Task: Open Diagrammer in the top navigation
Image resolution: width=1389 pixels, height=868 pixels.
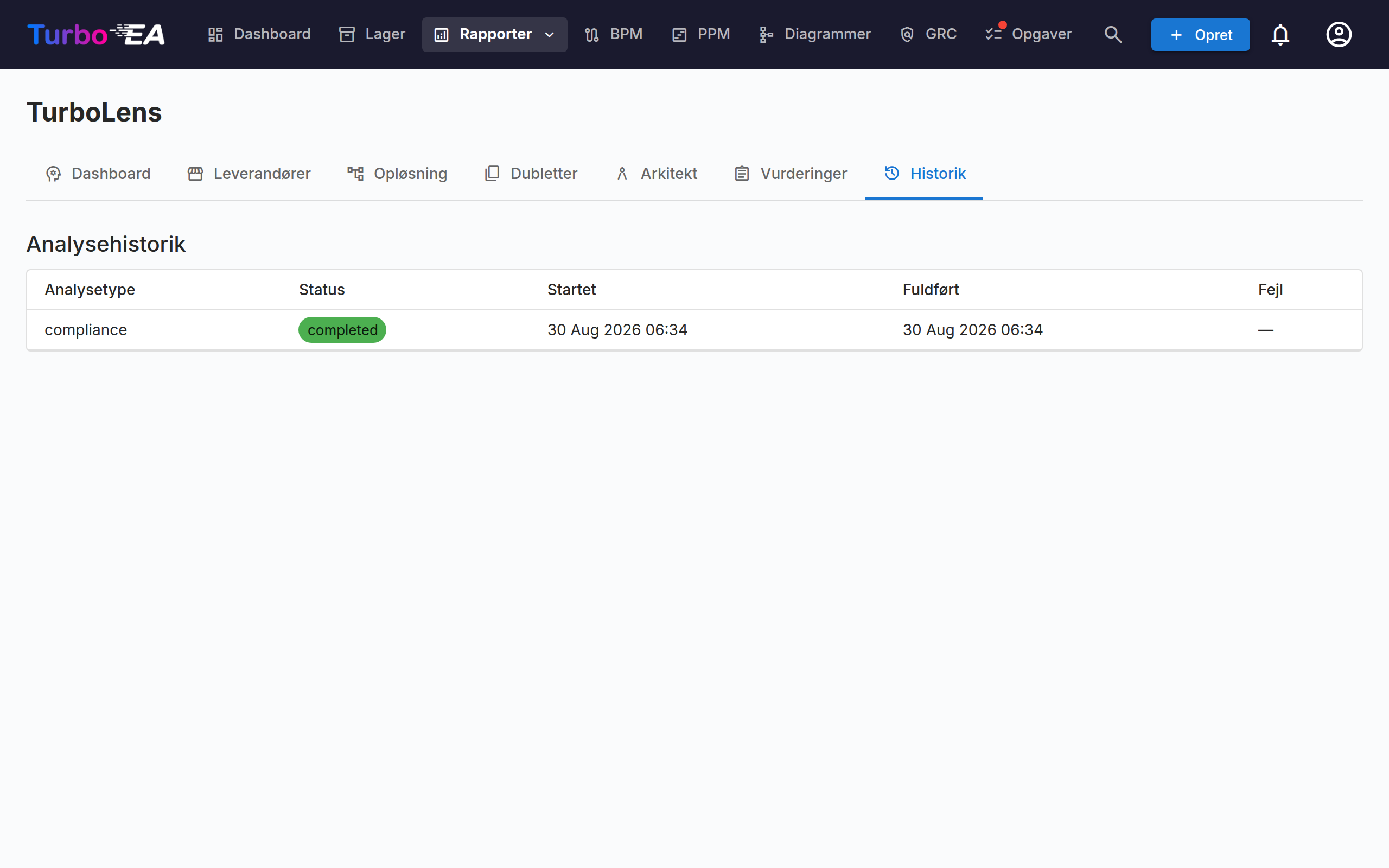Action: click(814, 34)
